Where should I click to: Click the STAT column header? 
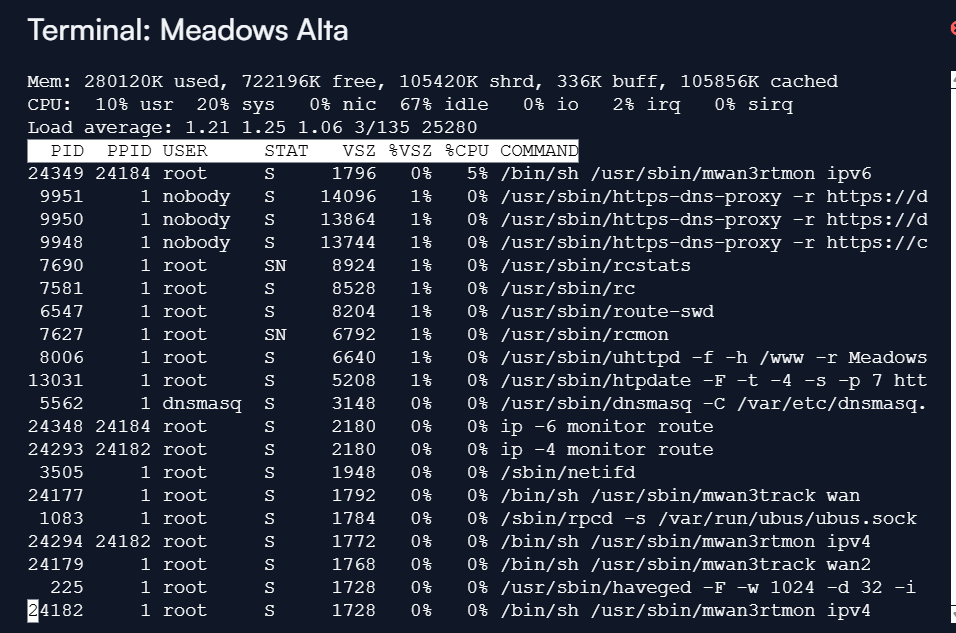286,151
